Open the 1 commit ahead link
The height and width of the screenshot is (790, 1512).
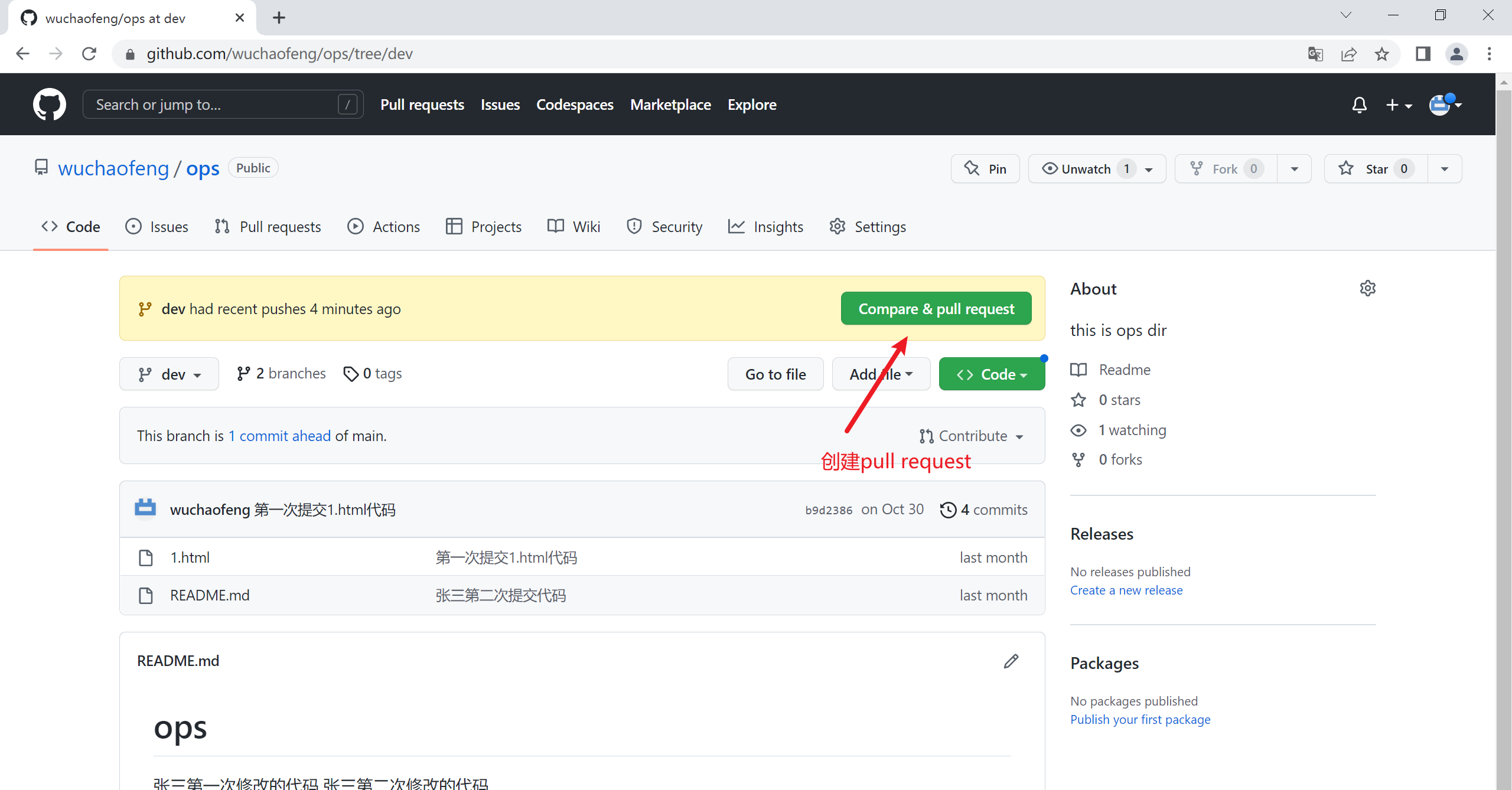(280, 436)
